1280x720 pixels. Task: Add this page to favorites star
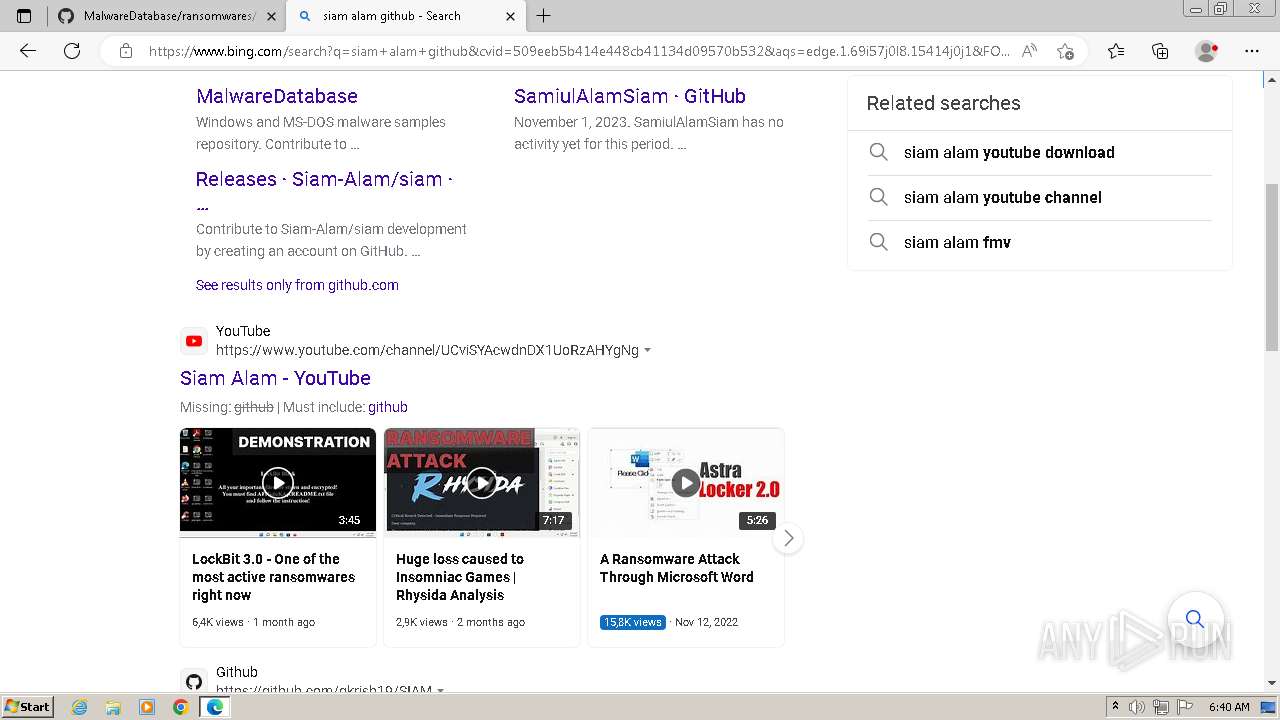coord(1065,51)
